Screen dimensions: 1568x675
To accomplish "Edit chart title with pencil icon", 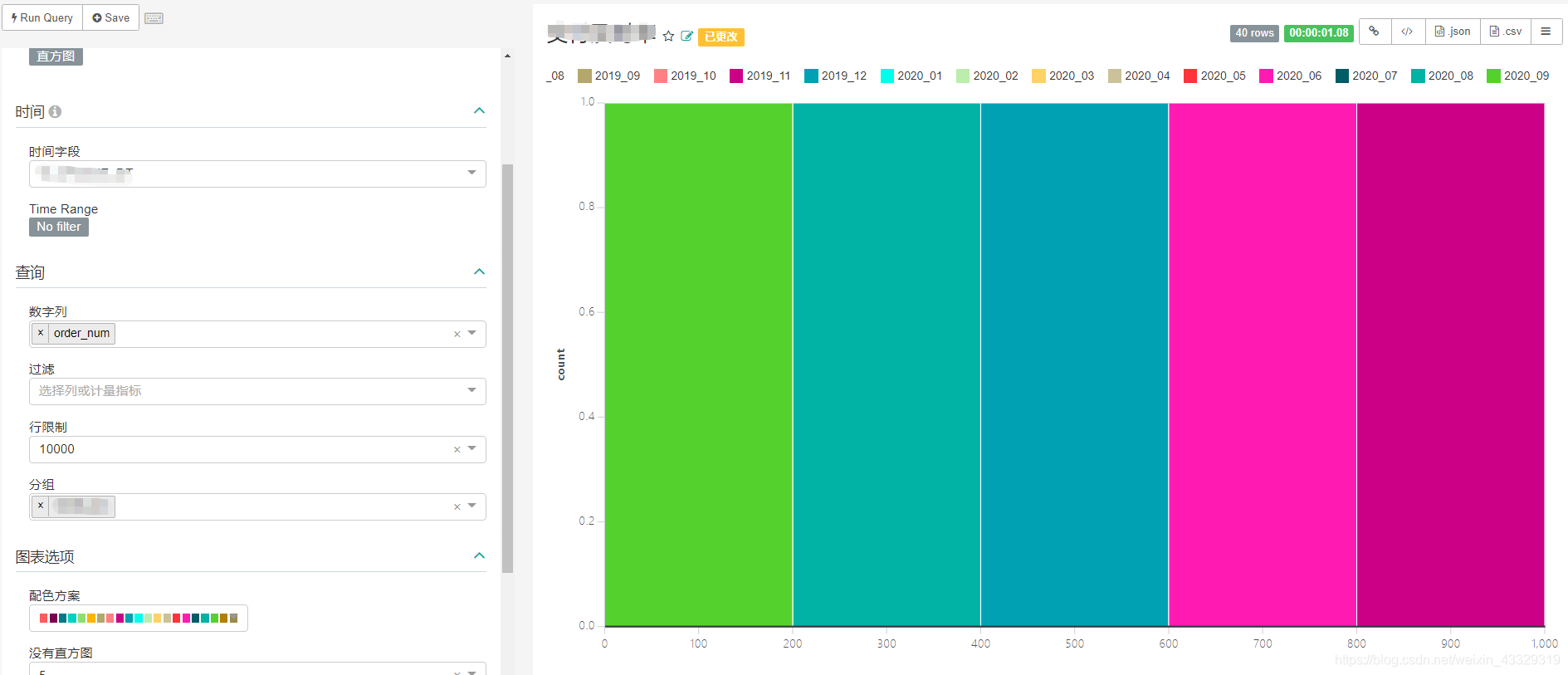I will click(686, 36).
